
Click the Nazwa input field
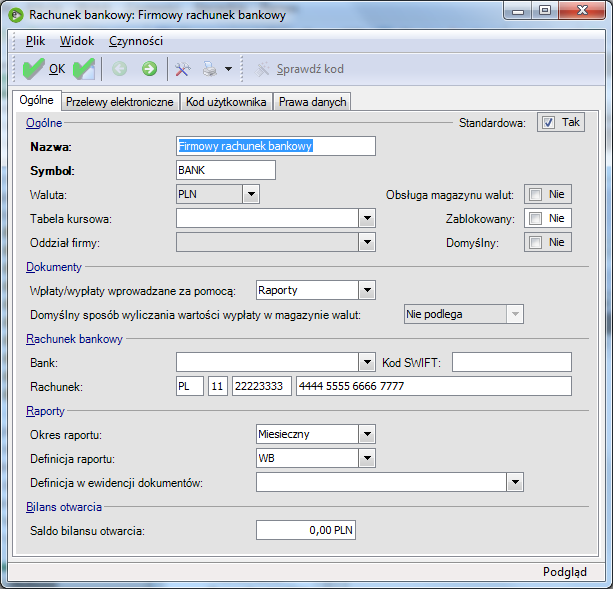pyautogui.click(x=276, y=146)
